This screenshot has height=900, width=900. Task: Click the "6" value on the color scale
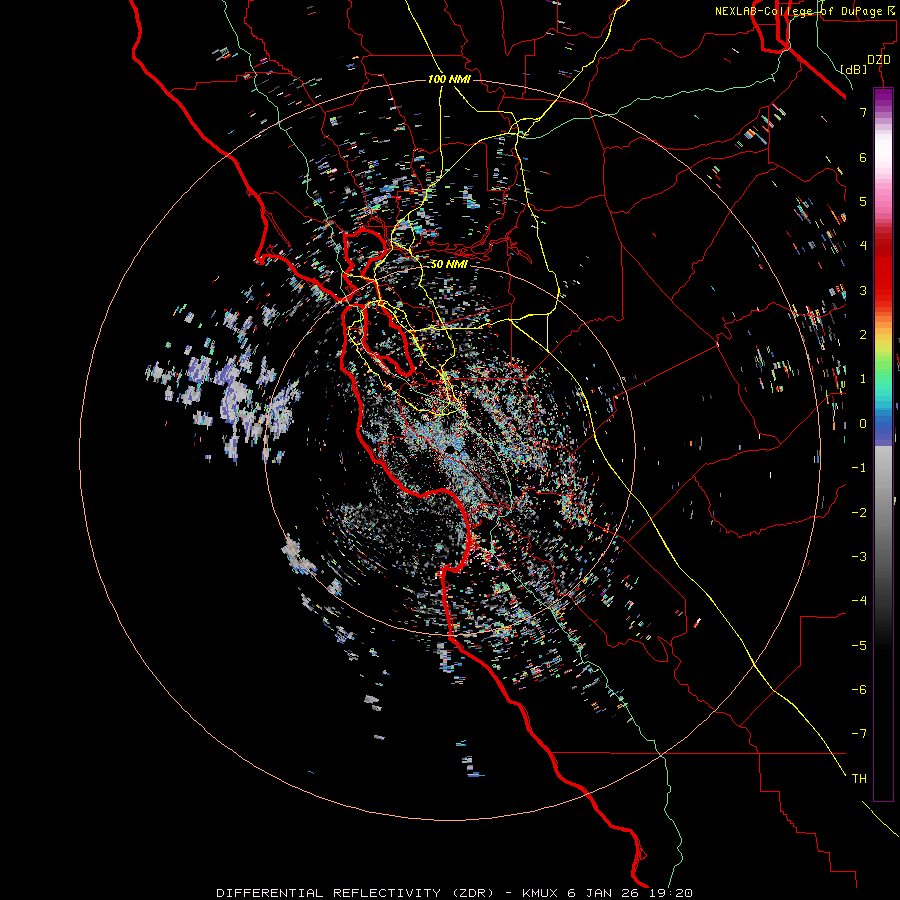click(863, 157)
